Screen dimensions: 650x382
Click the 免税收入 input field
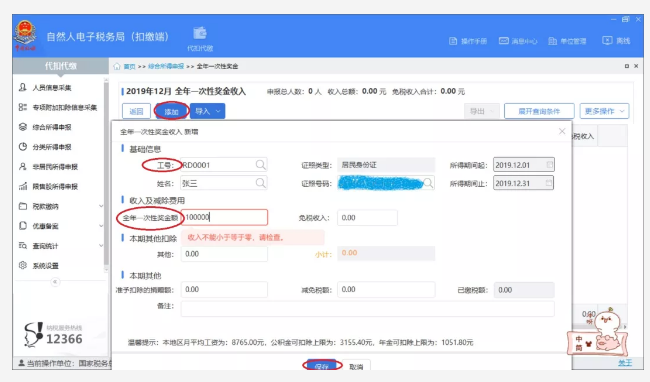[367, 218]
